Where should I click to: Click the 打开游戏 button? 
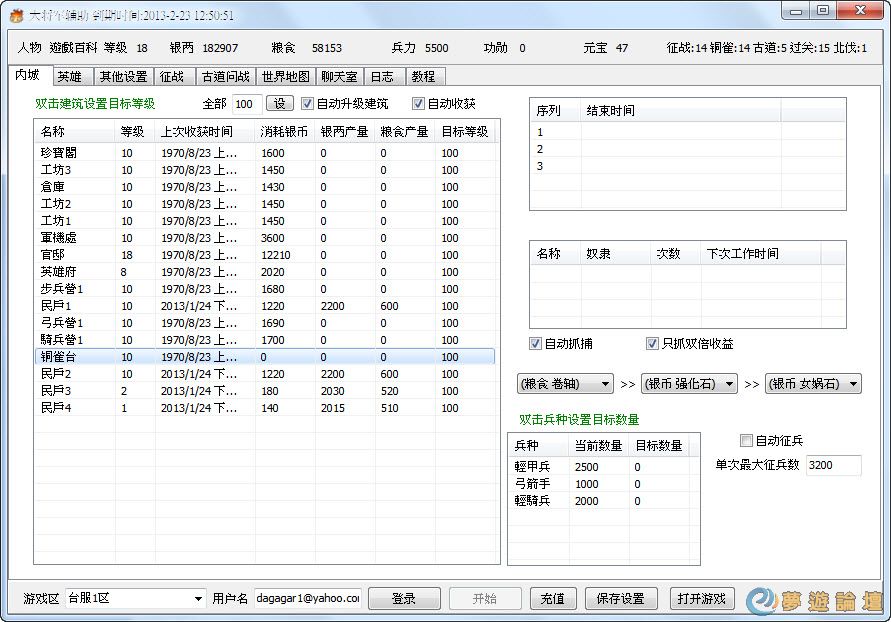(x=702, y=599)
